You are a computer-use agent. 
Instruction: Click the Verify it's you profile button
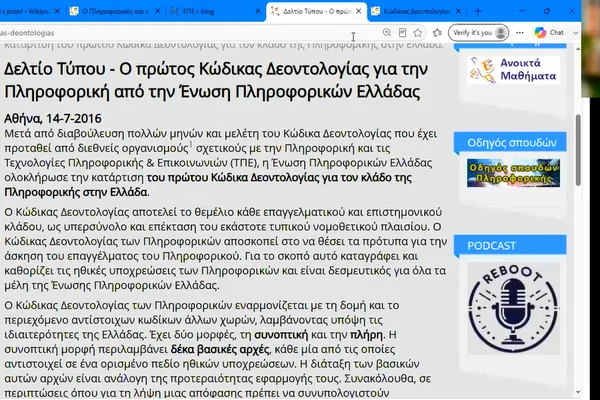[478, 33]
